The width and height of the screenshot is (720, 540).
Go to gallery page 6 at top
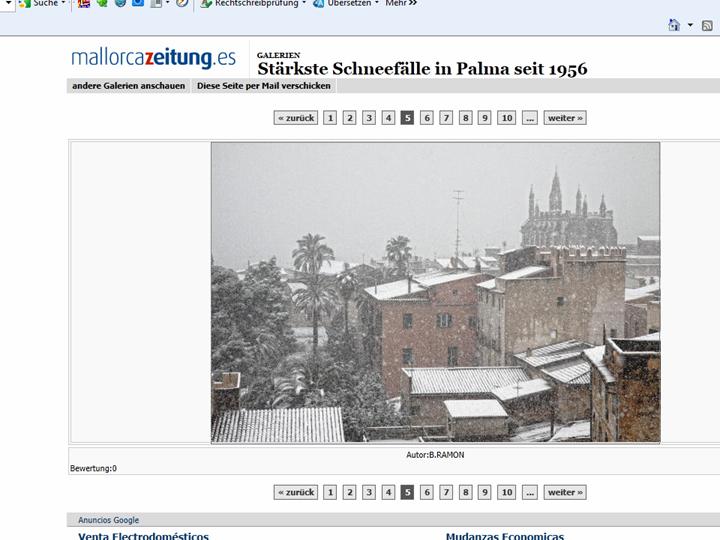click(427, 118)
